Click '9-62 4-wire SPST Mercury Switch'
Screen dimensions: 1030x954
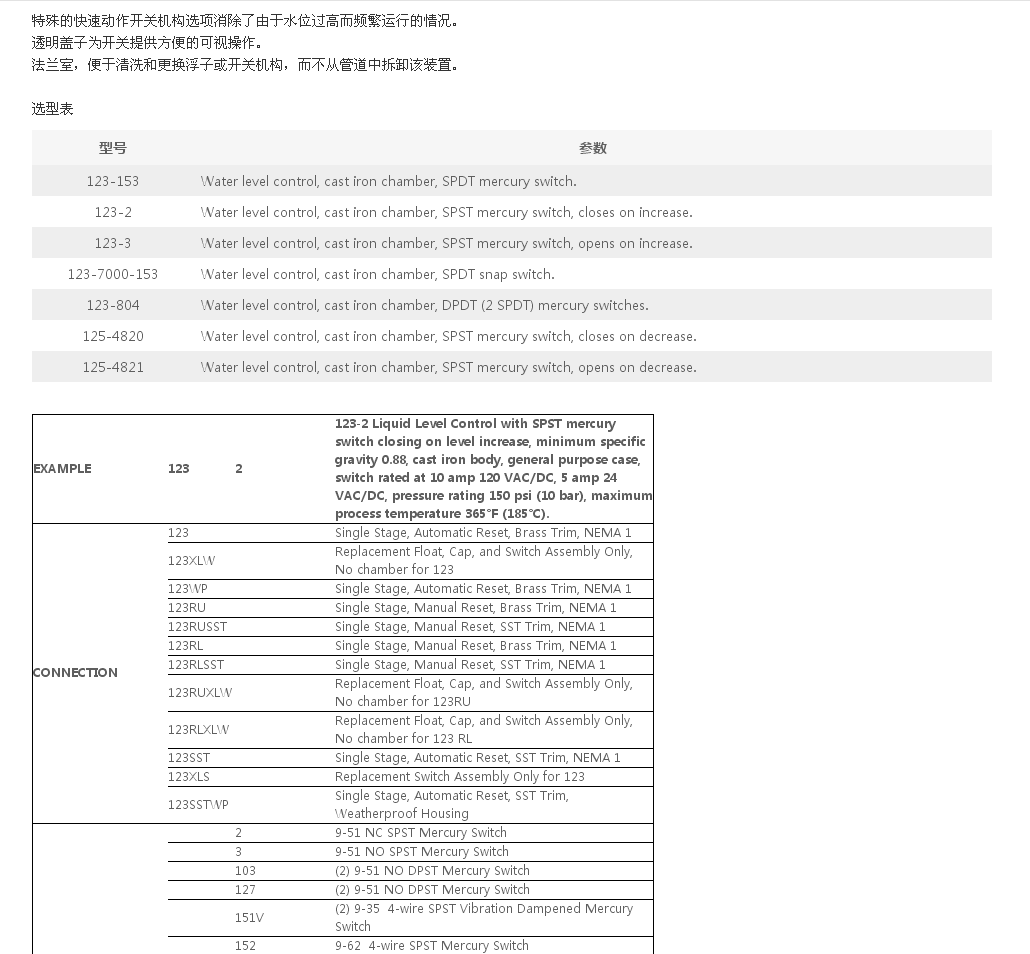pos(432,945)
